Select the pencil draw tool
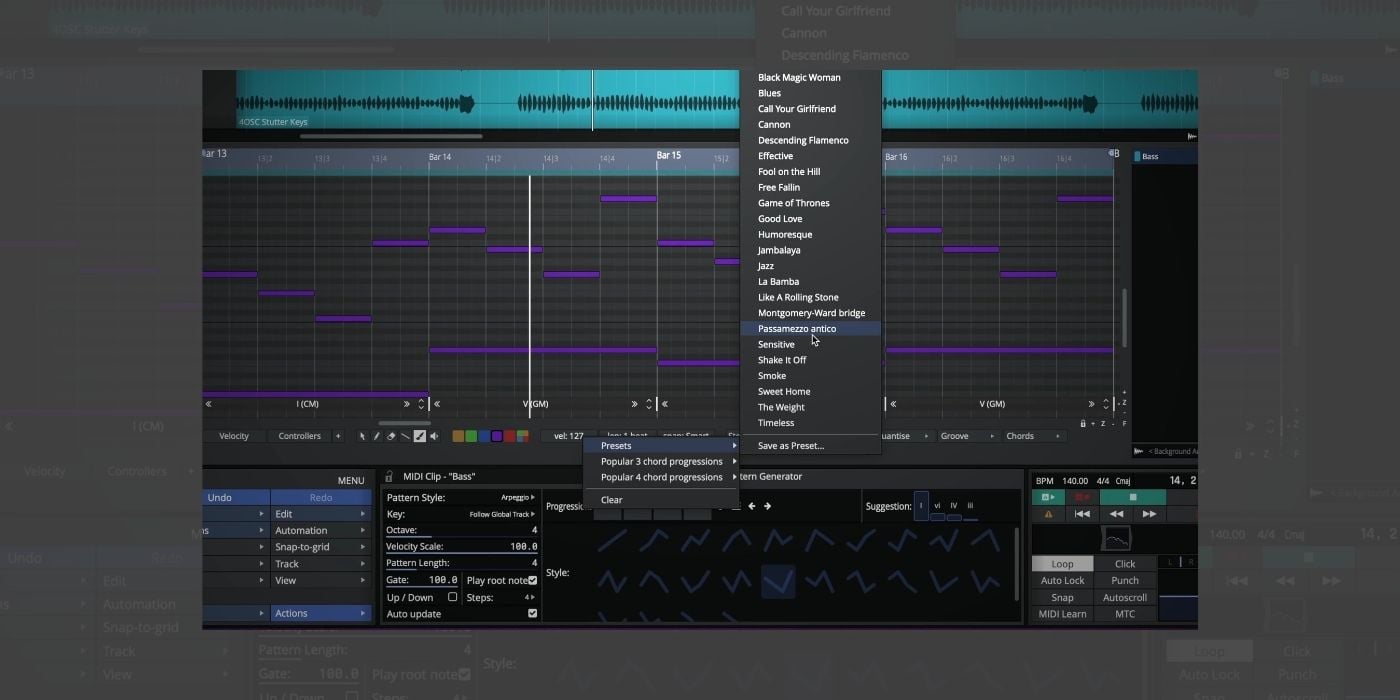The image size is (1400, 700). tap(377, 436)
